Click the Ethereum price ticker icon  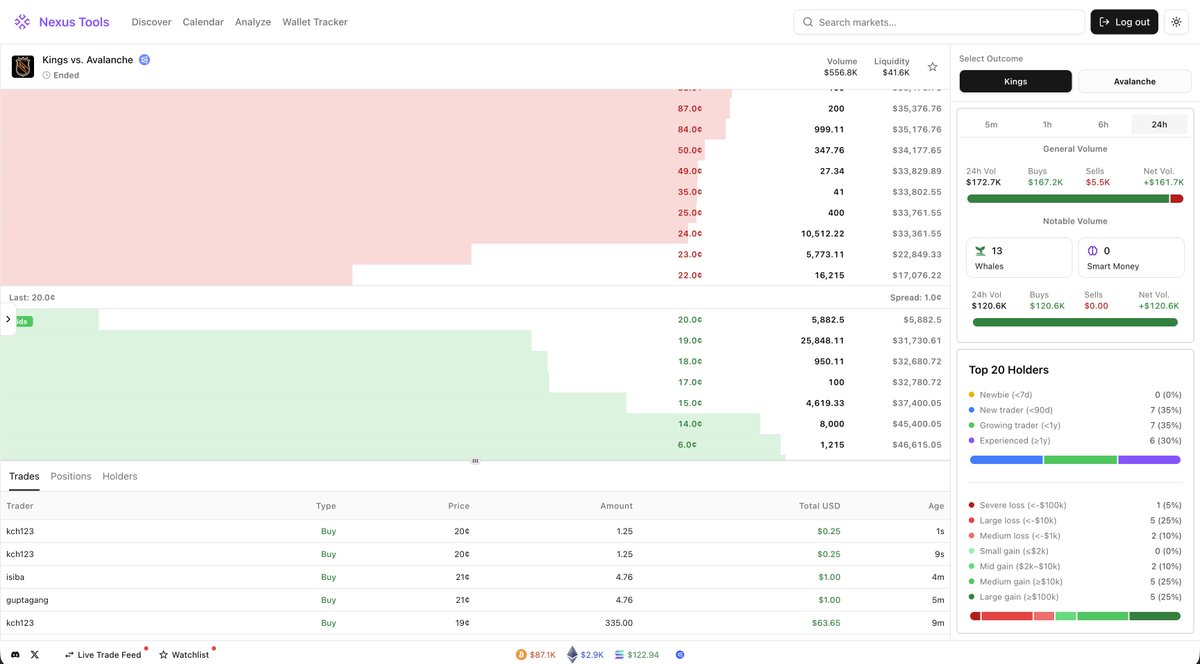pyautogui.click(x=572, y=654)
